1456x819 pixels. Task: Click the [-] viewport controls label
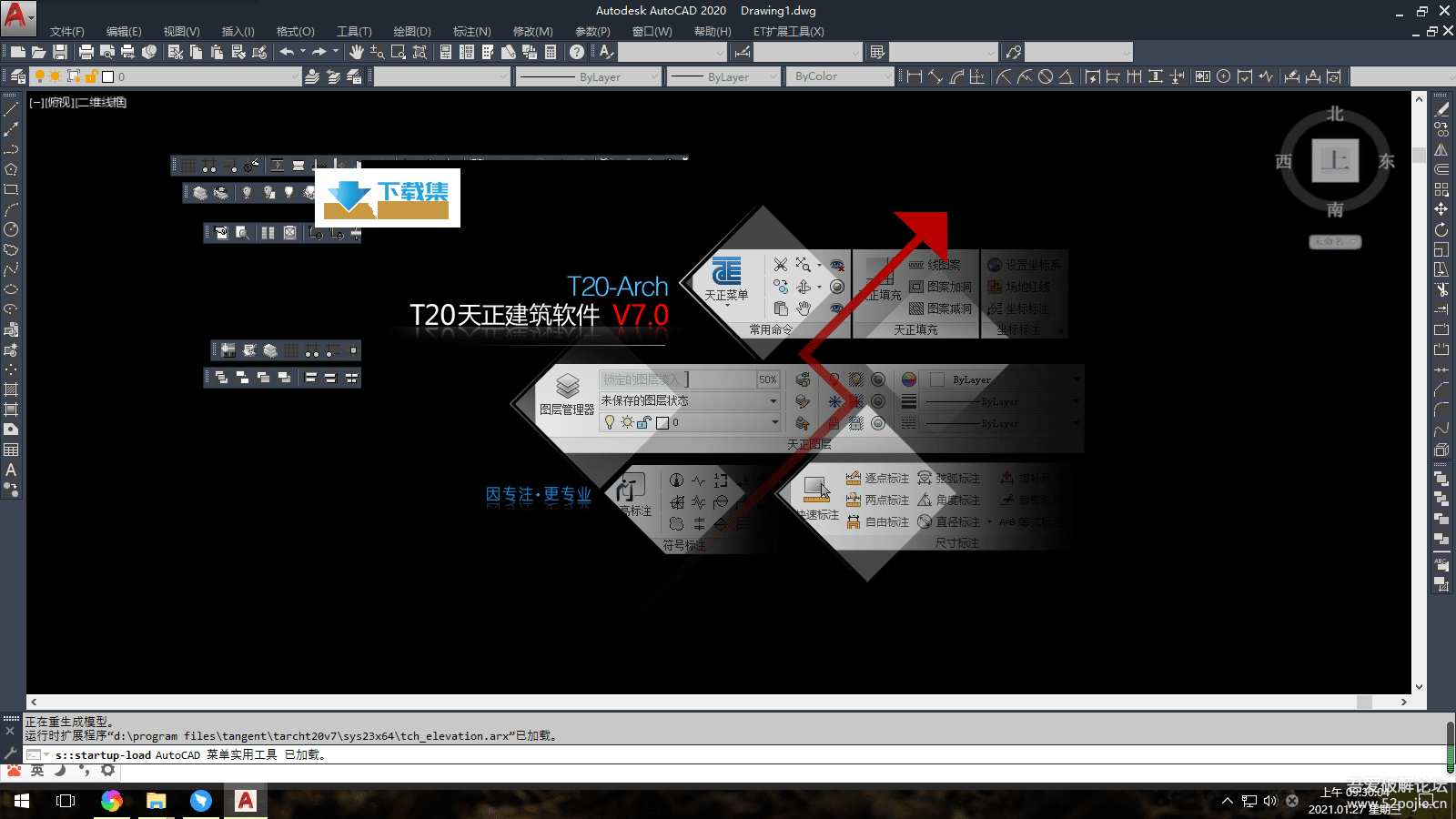(35, 102)
